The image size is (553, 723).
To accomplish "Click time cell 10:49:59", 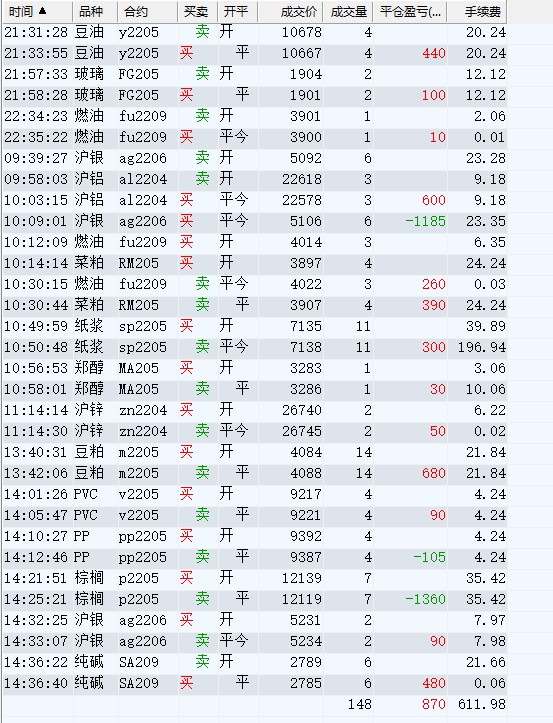I will pyautogui.click(x=36, y=326).
